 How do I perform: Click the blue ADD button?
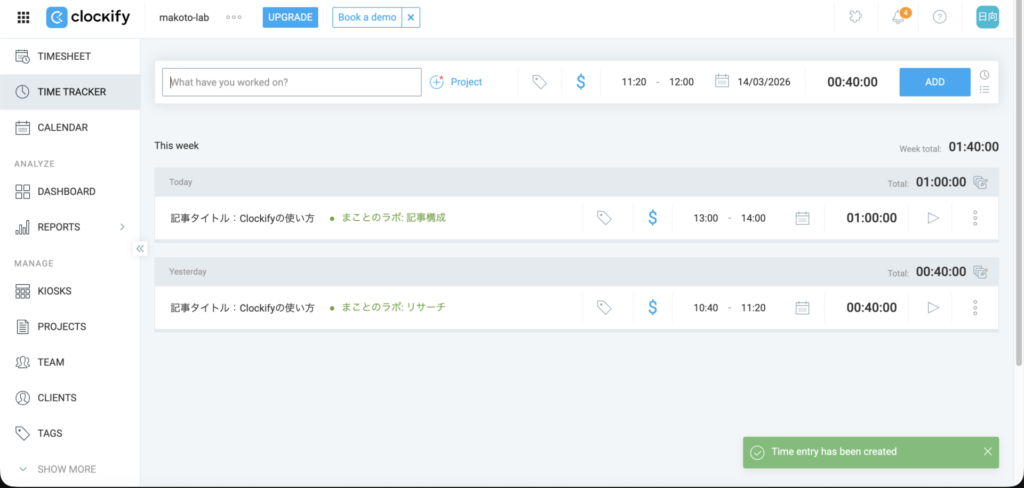pyautogui.click(x=934, y=82)
